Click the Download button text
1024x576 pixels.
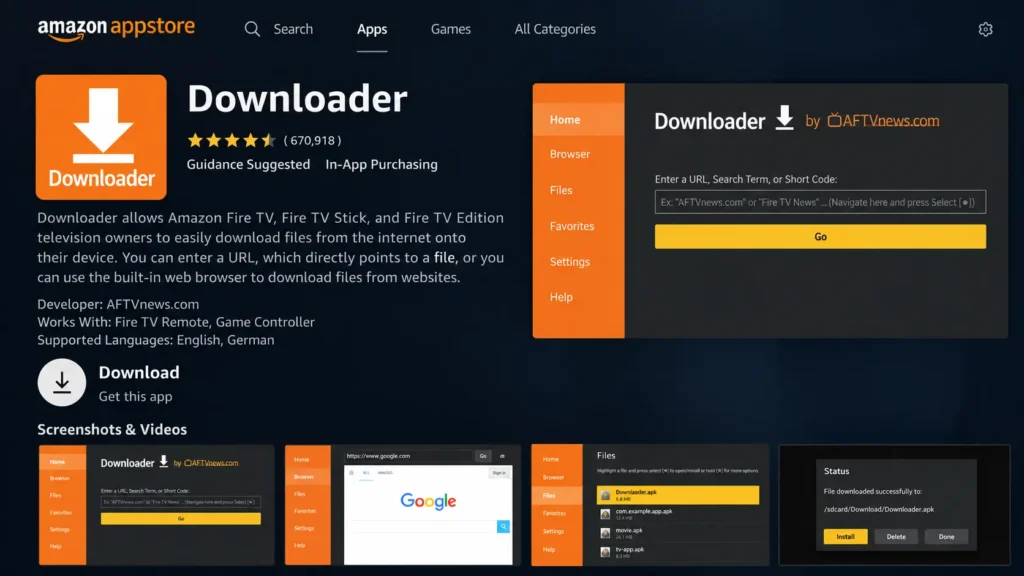pos(139,373)
